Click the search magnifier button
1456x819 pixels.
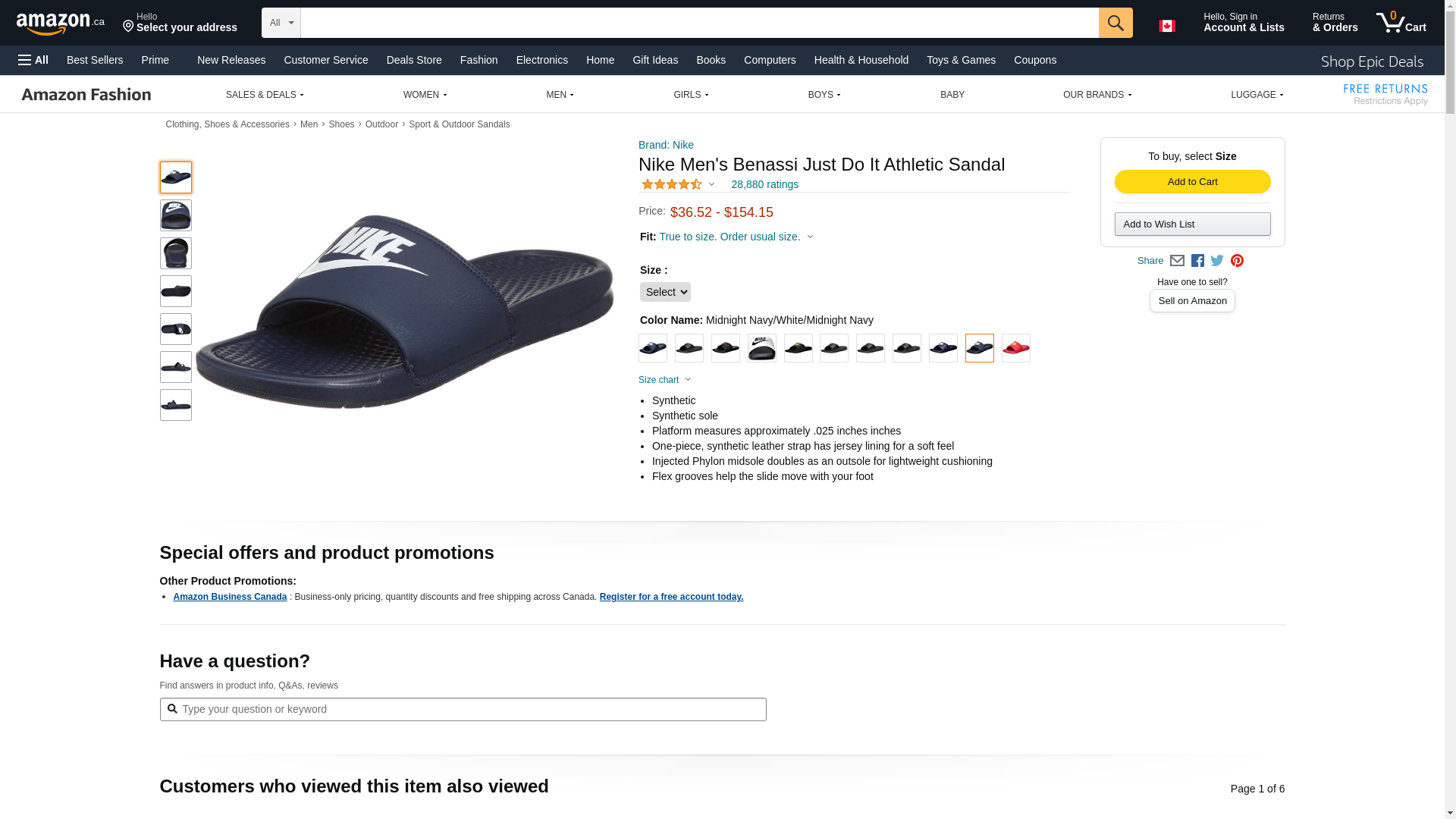1115,23
